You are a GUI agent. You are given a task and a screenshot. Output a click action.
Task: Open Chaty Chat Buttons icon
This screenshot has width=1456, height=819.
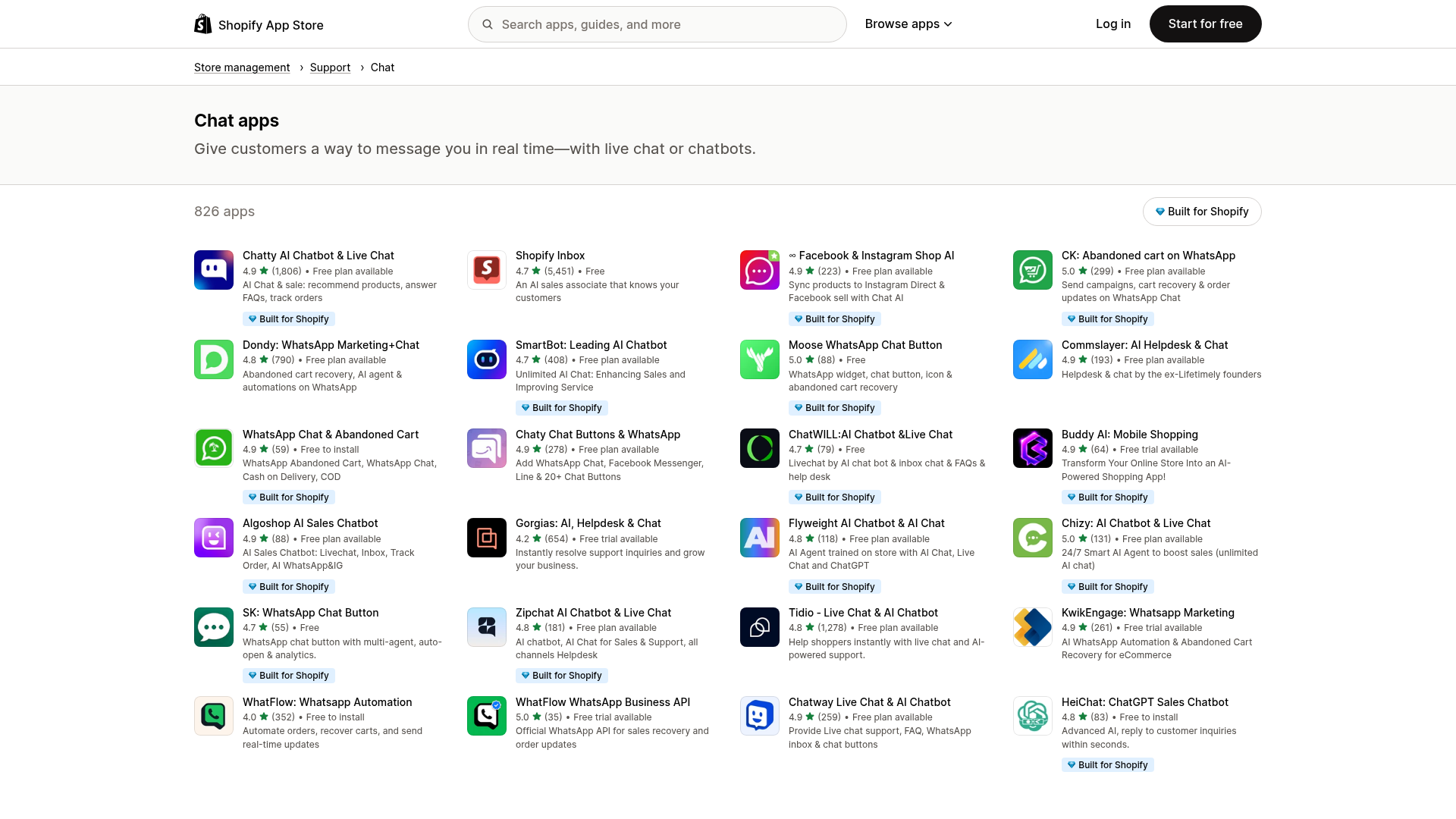click(x=487, y=448)
